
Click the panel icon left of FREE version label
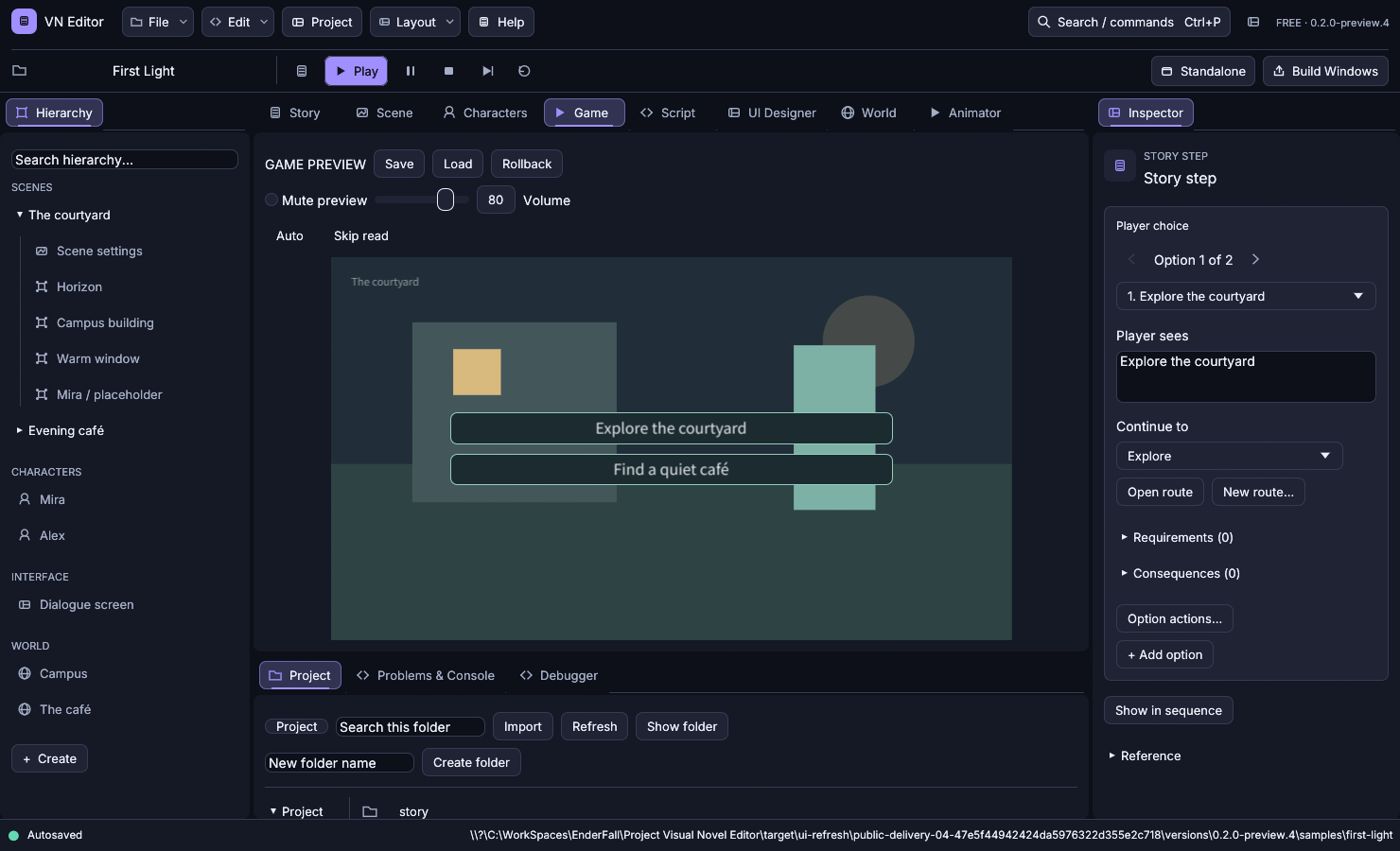coord(1253,22)
